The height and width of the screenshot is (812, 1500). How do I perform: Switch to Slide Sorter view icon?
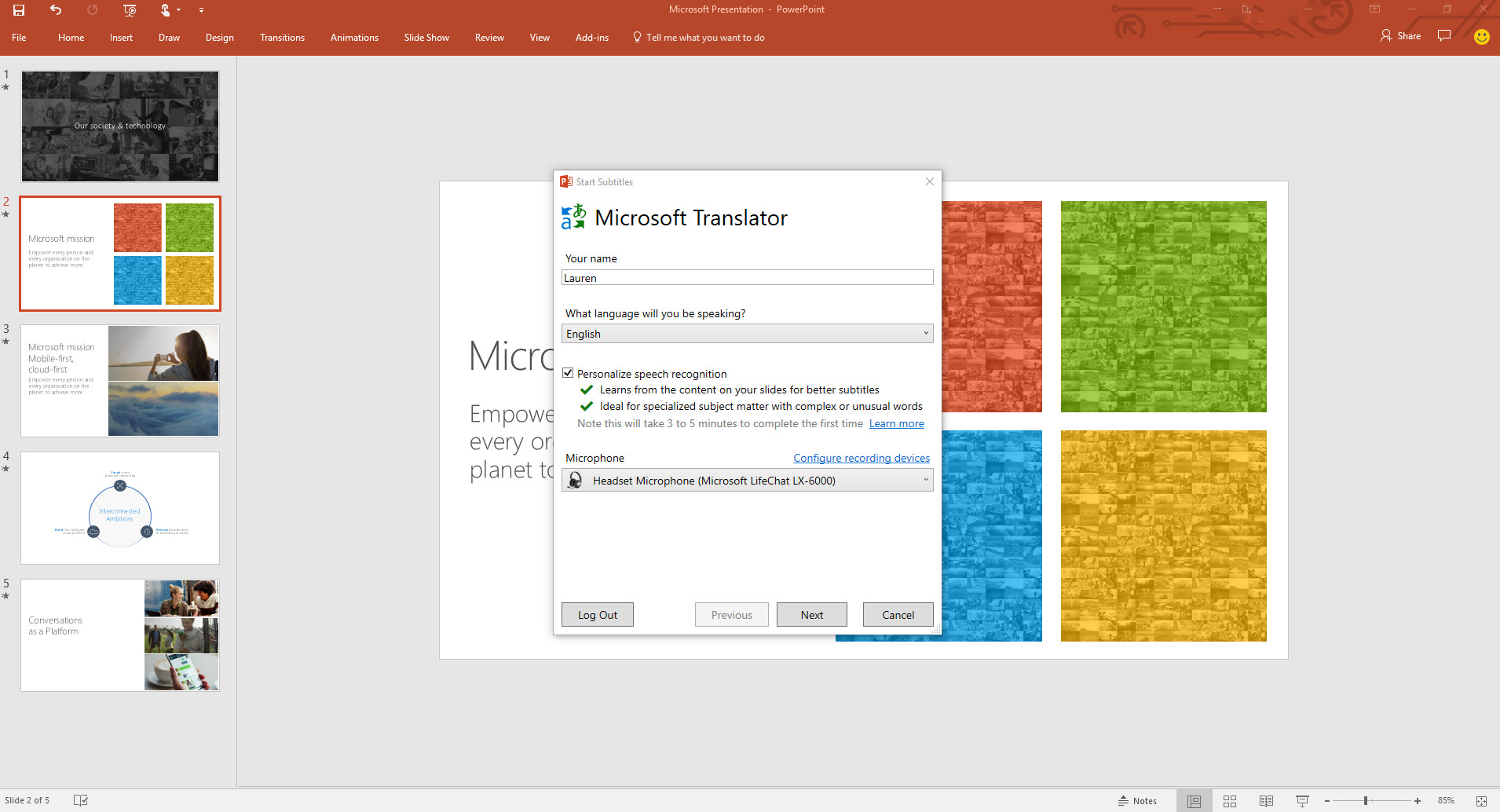[1229, 800]
